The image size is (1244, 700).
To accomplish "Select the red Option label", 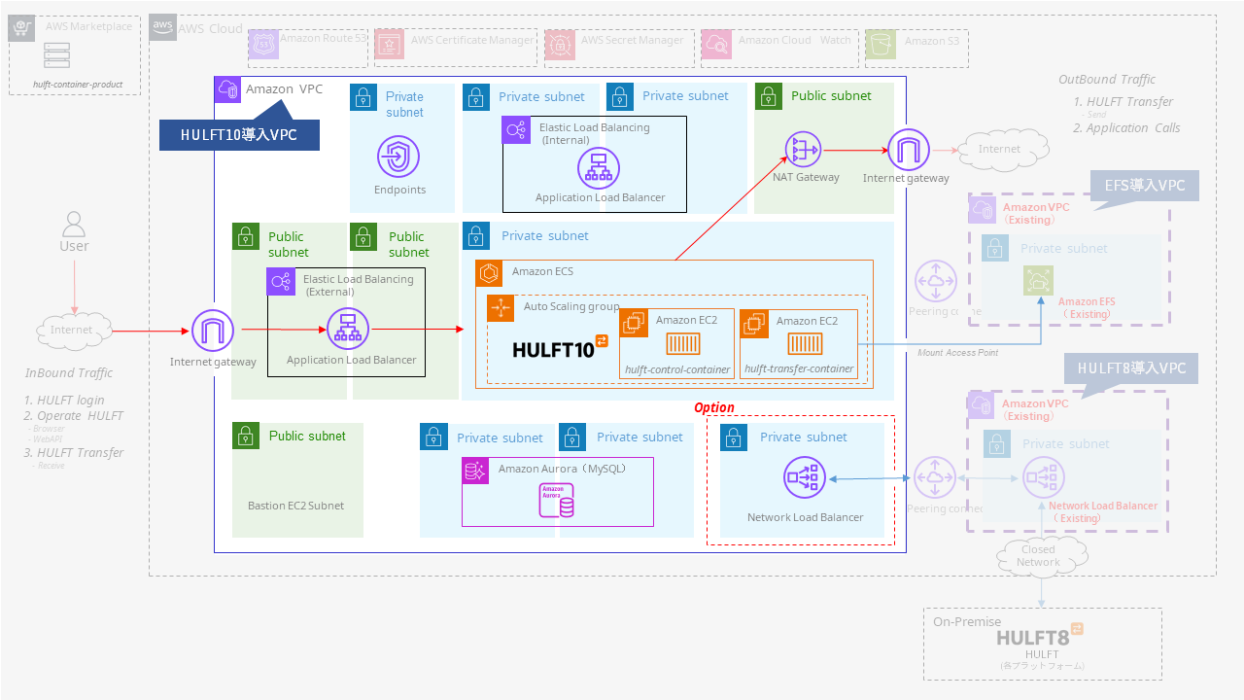I will 714,407.
